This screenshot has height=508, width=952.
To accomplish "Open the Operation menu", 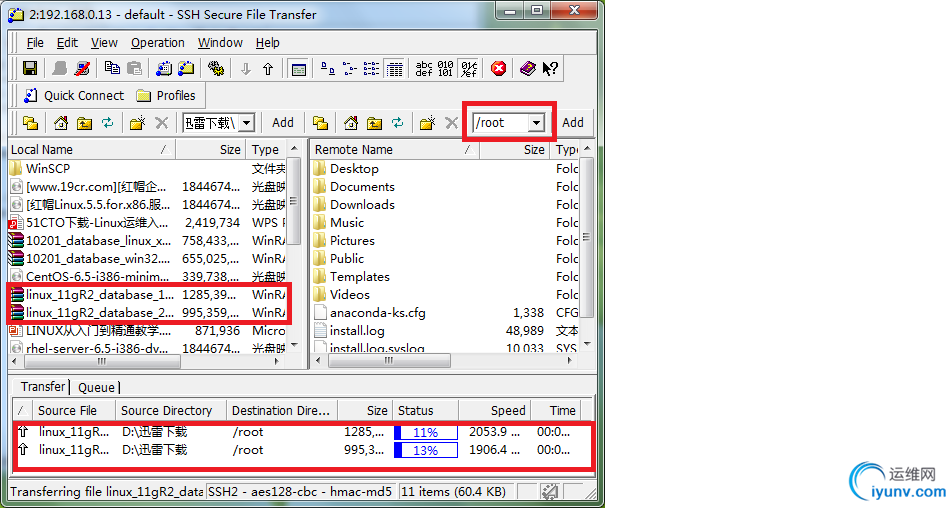I will click(x=157, y=43).
